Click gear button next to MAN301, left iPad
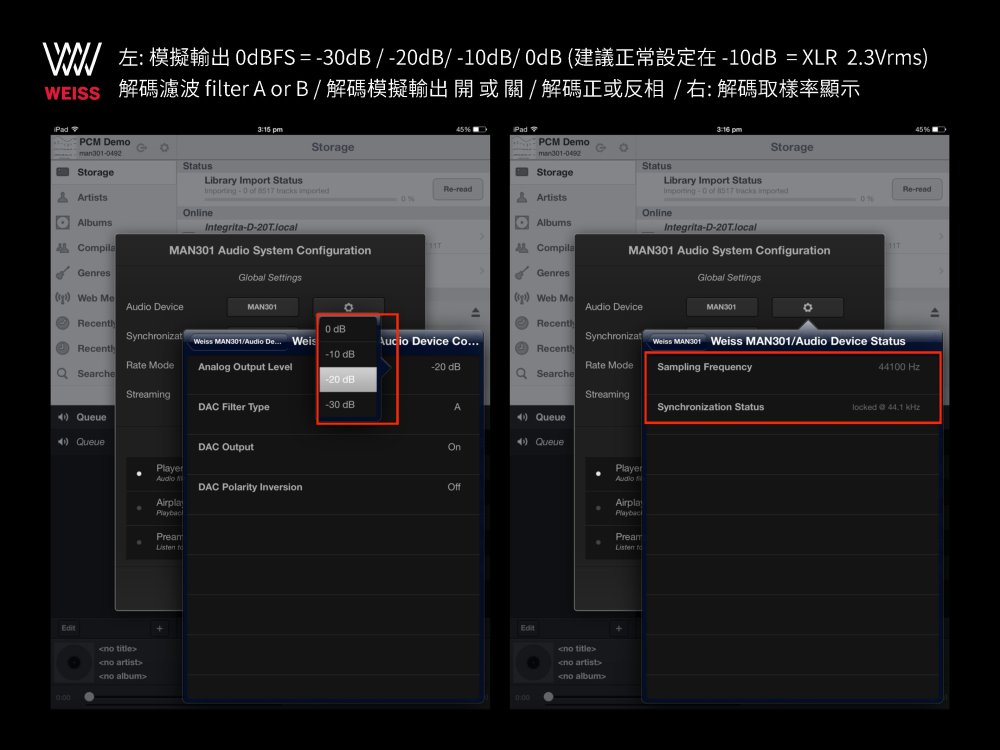This screenshot has width=1000, height=750. point(348,307)
